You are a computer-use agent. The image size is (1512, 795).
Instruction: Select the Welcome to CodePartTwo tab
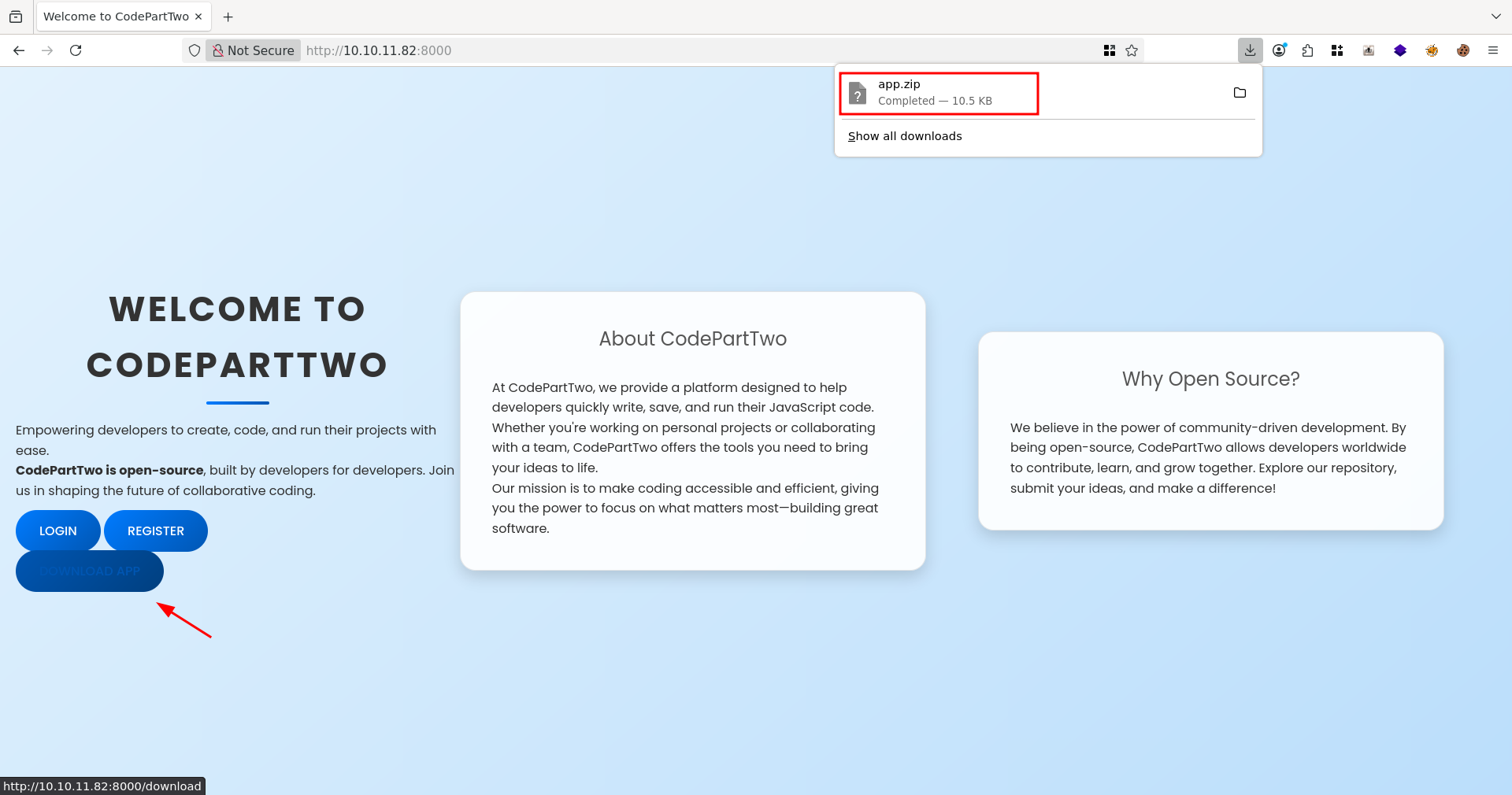116,17
